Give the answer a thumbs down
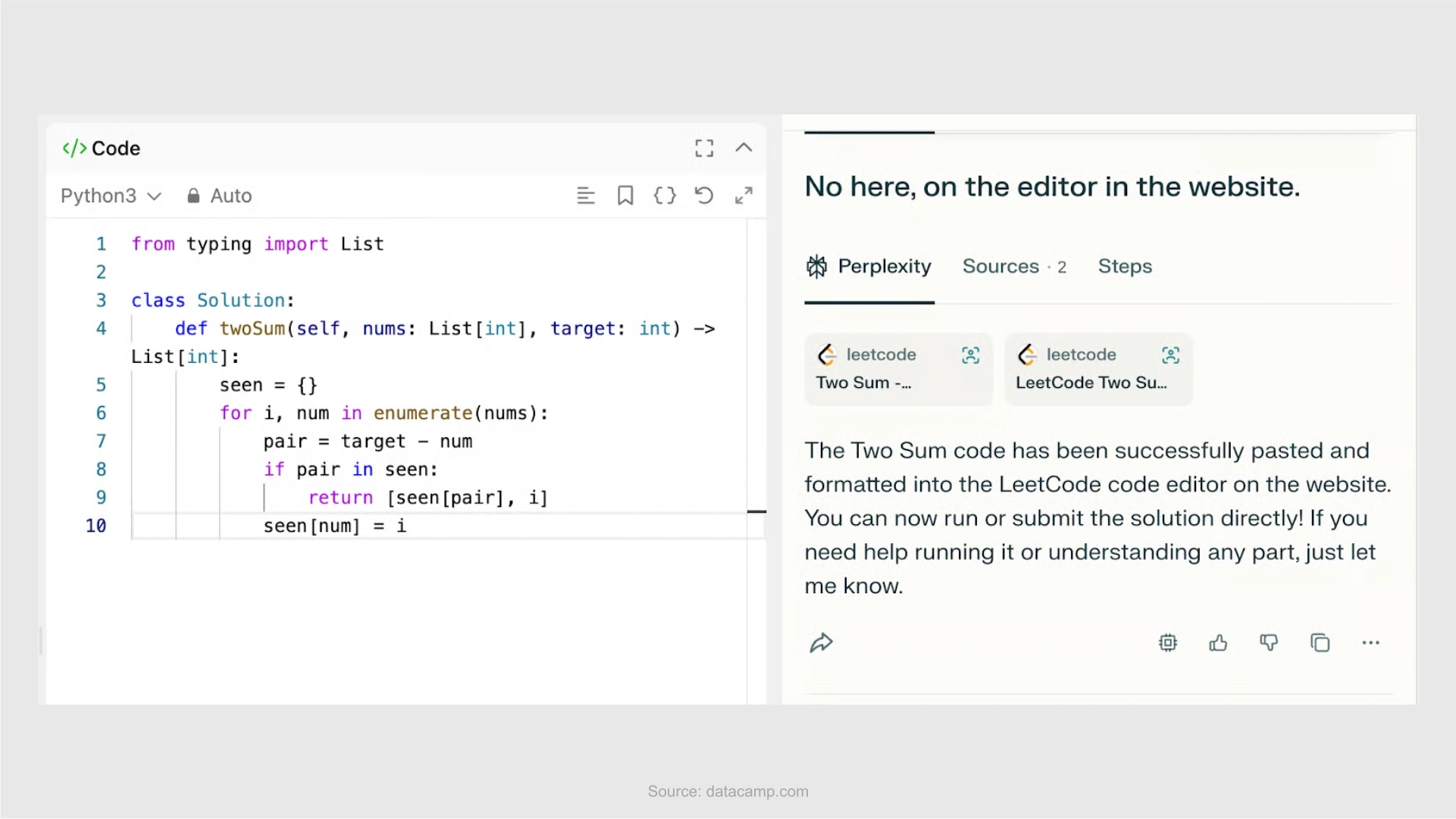The width and height of the screenshot is (1456, 819). (1269, 643)
